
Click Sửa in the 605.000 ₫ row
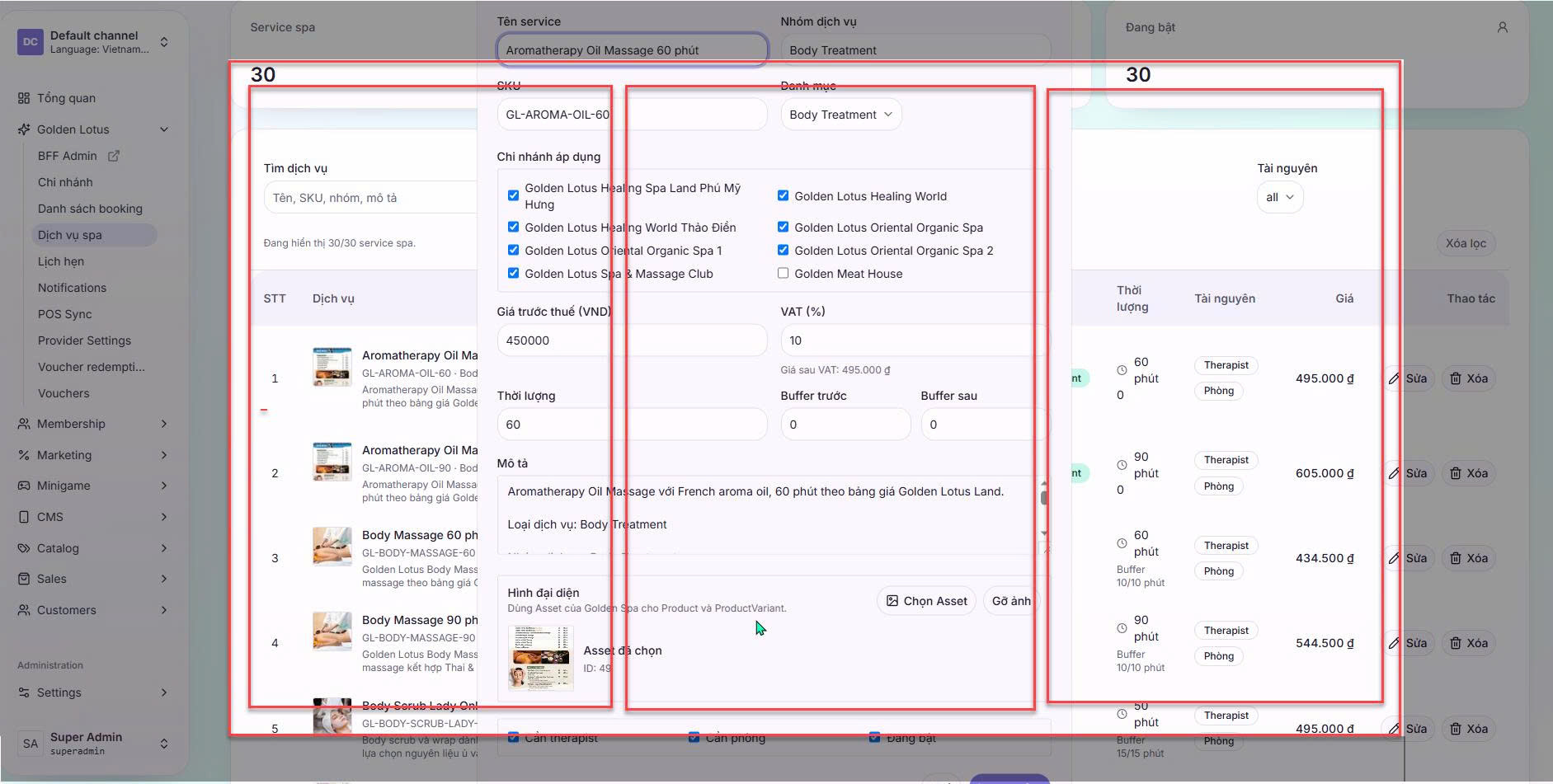coord(1409,473)
